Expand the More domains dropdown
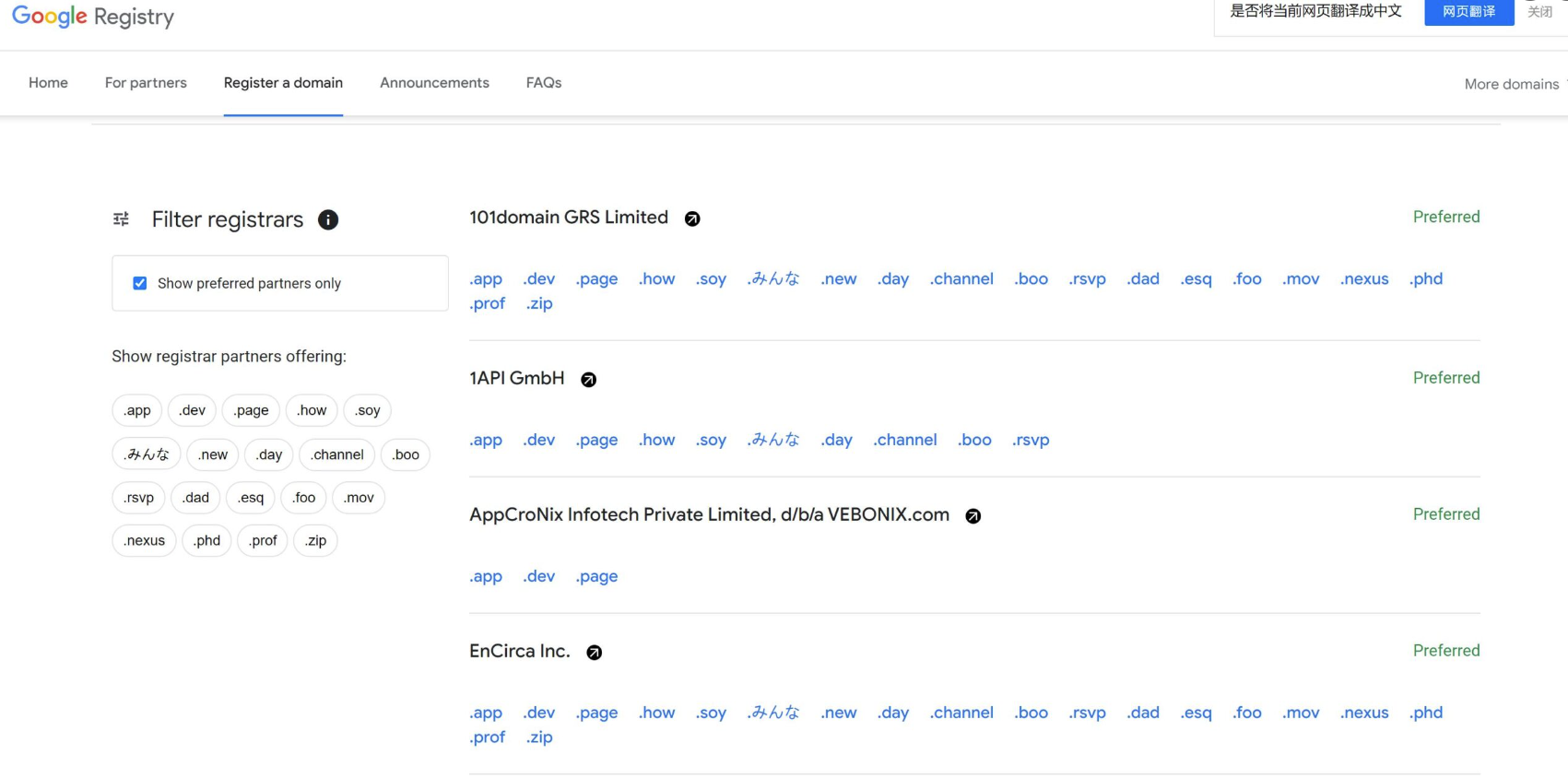The width and height of the screenshot is (1568, 778). (x=1512, y=84)
